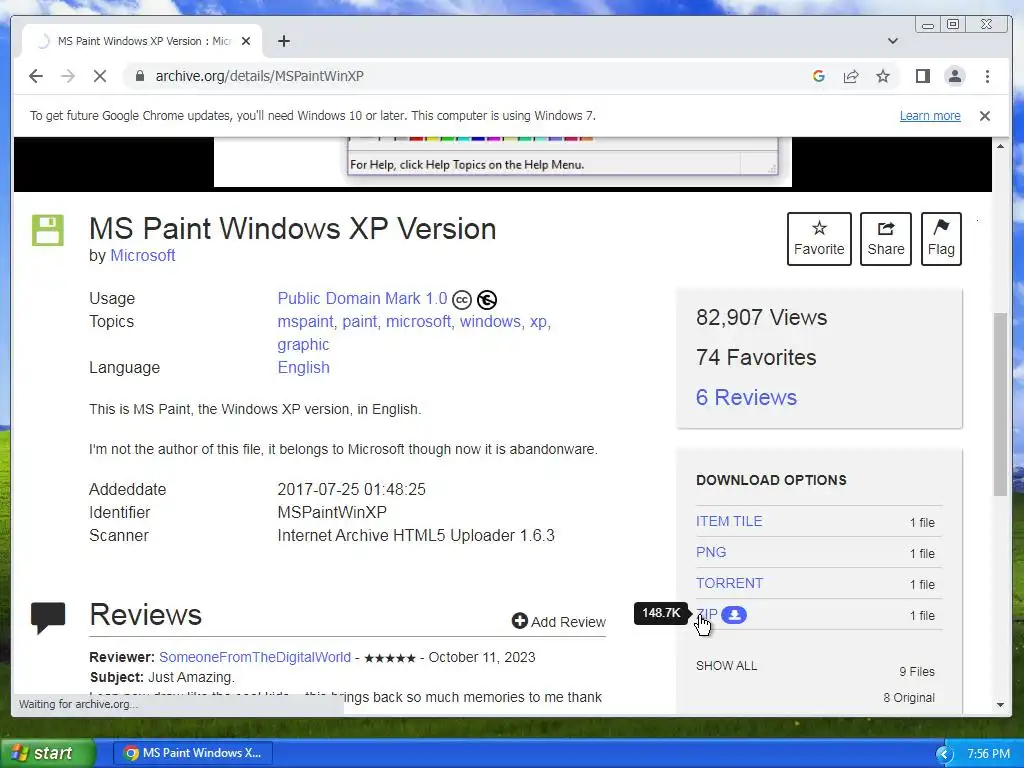The height and width of the screenshot is (768, 1024).
Task: Click the Creative Commons icon
Action: coord(462,300)
